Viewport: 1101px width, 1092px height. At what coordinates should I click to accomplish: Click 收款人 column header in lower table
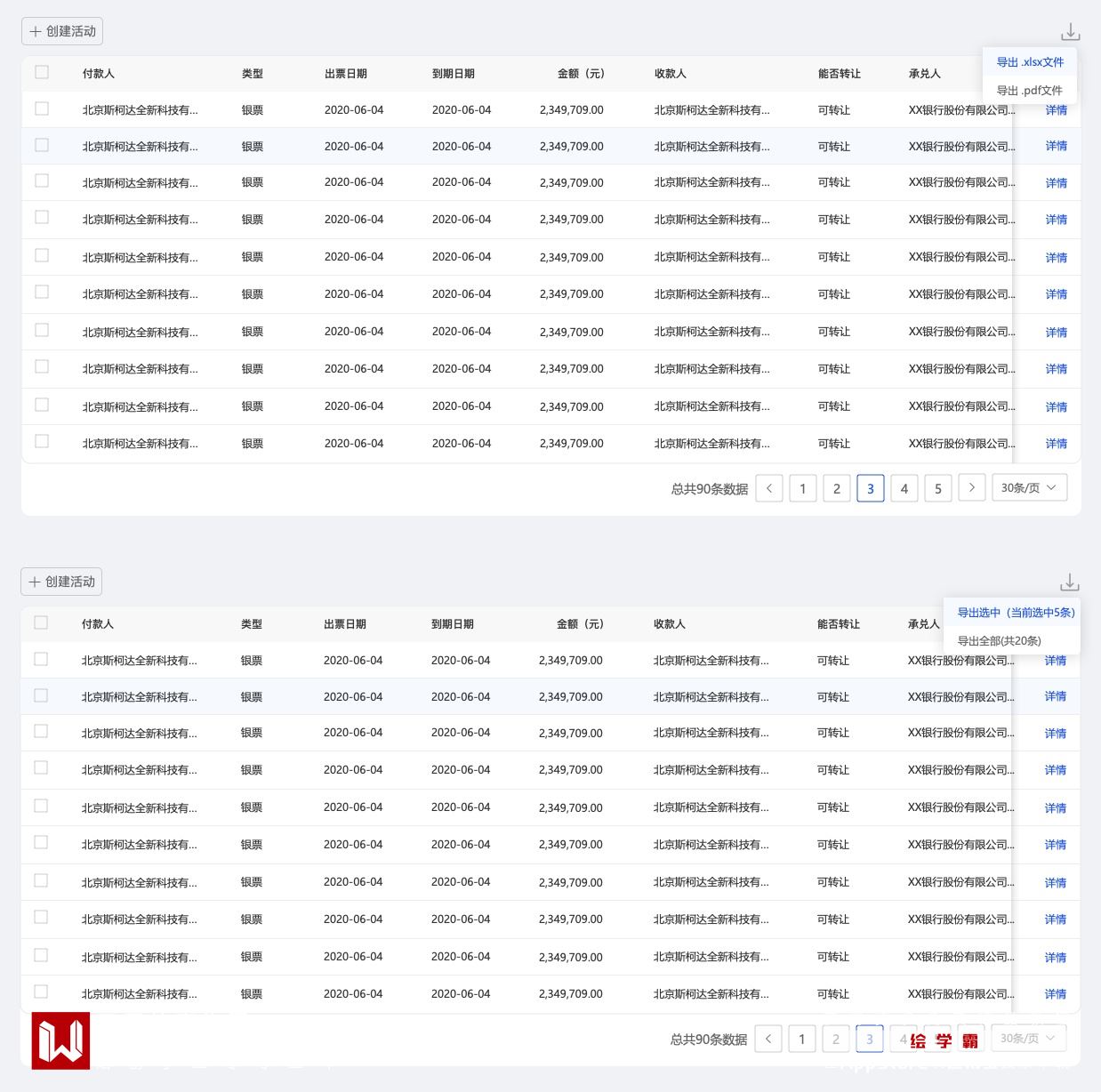pyautogui.click(x=670, y=624)
